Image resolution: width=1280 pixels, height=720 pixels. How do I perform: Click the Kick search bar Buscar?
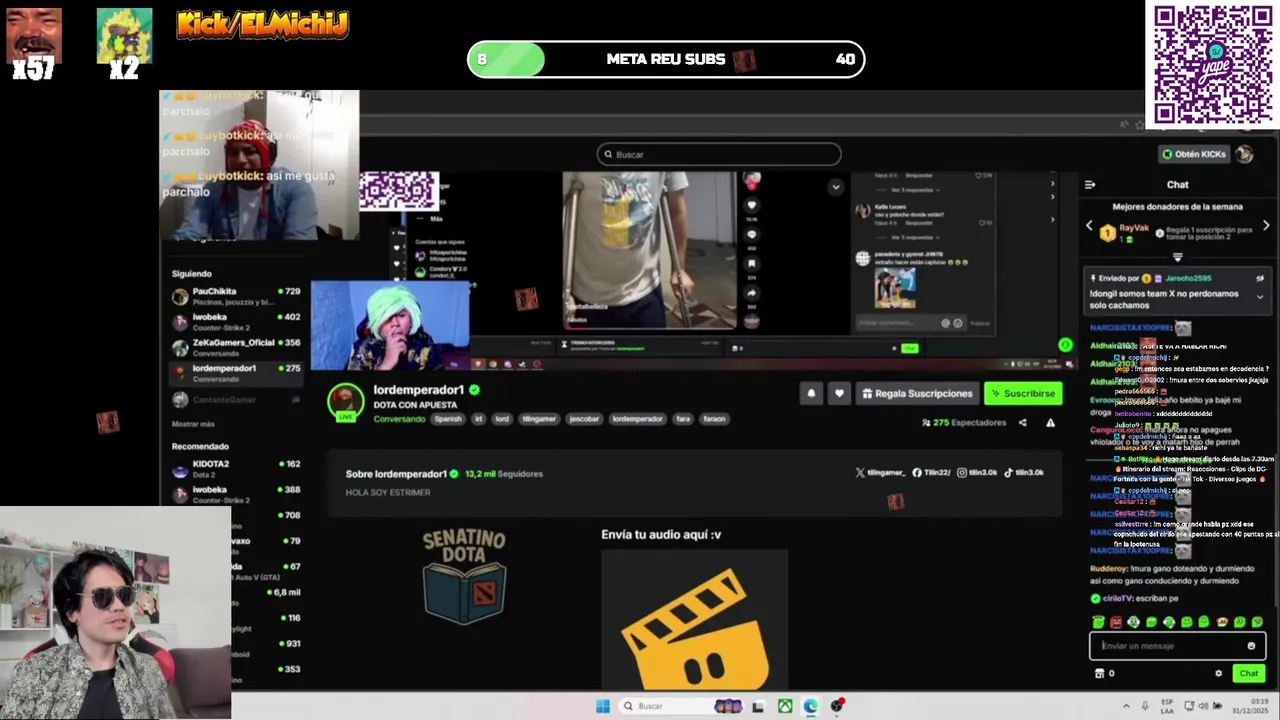pos(719,154)
